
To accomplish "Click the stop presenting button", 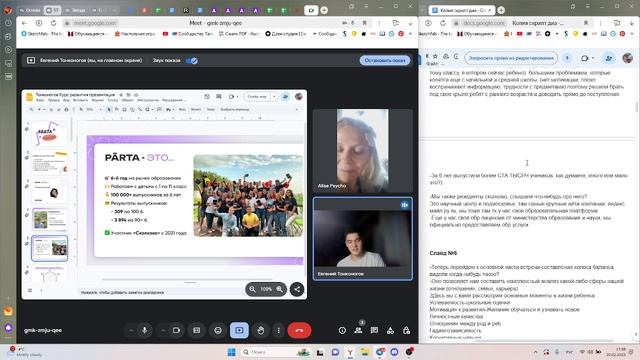I will click(x=385, y=60).
